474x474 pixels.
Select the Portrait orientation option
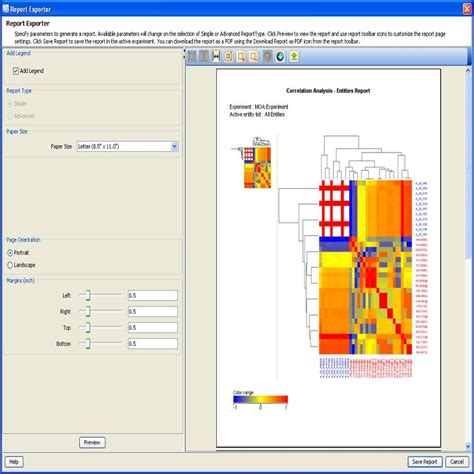click(x=10, y=253)
